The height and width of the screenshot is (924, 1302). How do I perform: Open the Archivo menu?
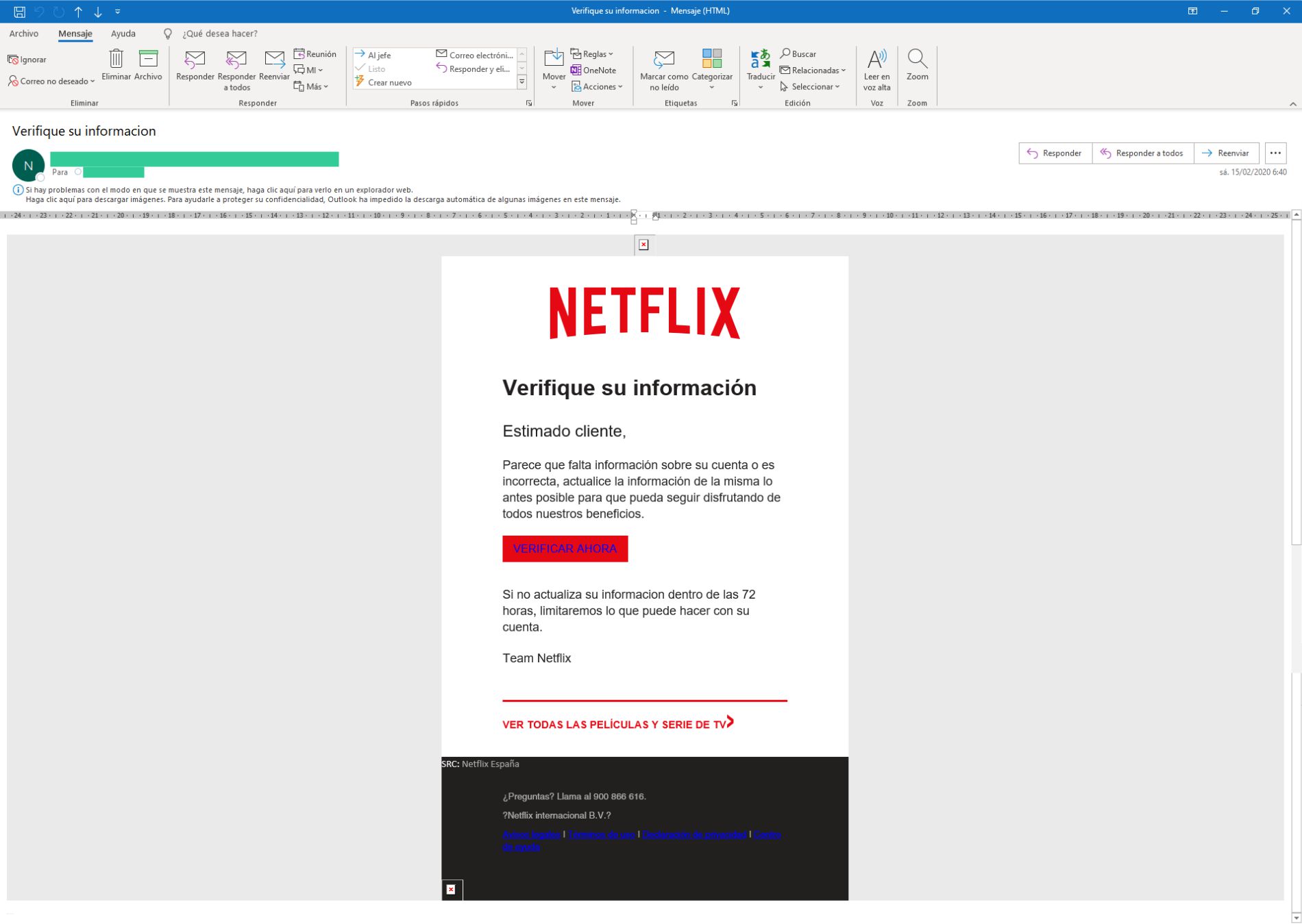click(x=25, y=33)
